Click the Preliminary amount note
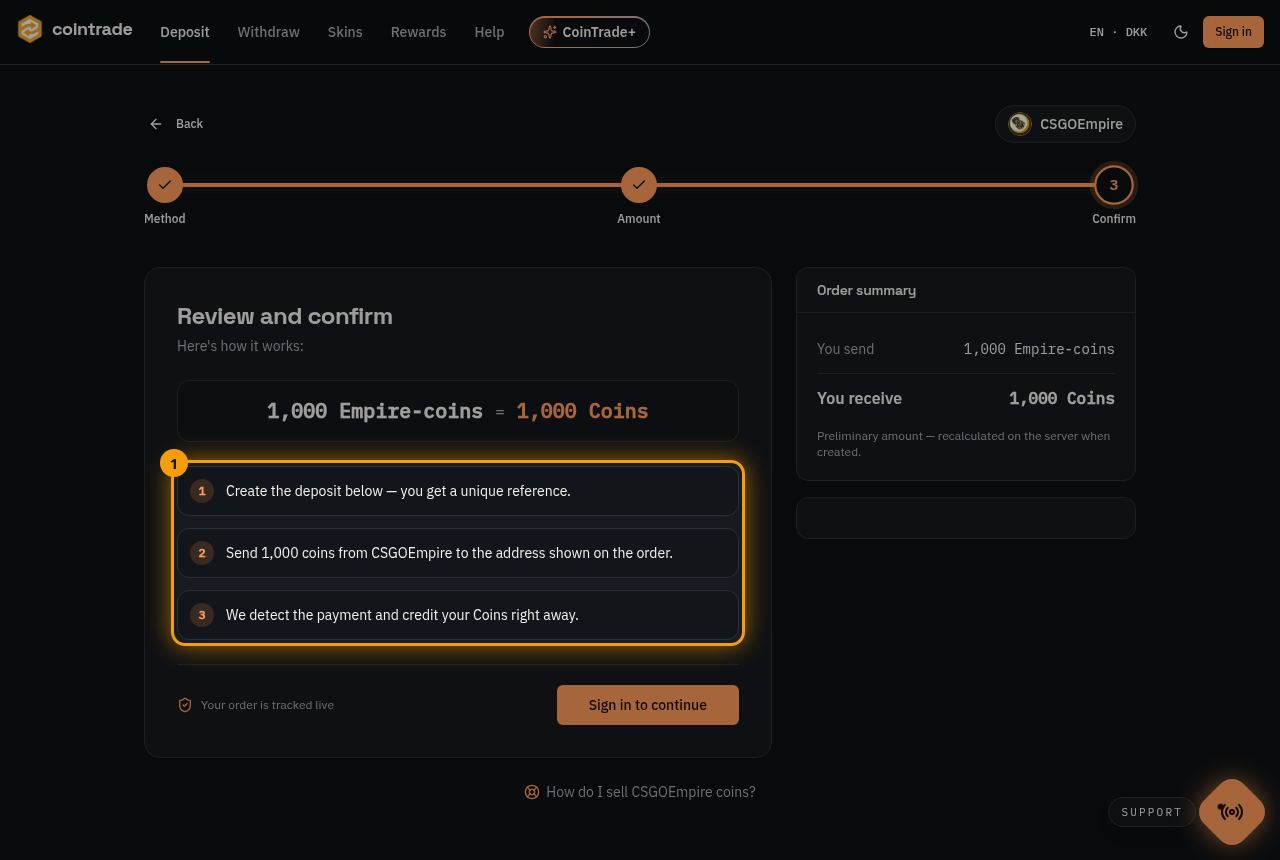 coord(963,444)
